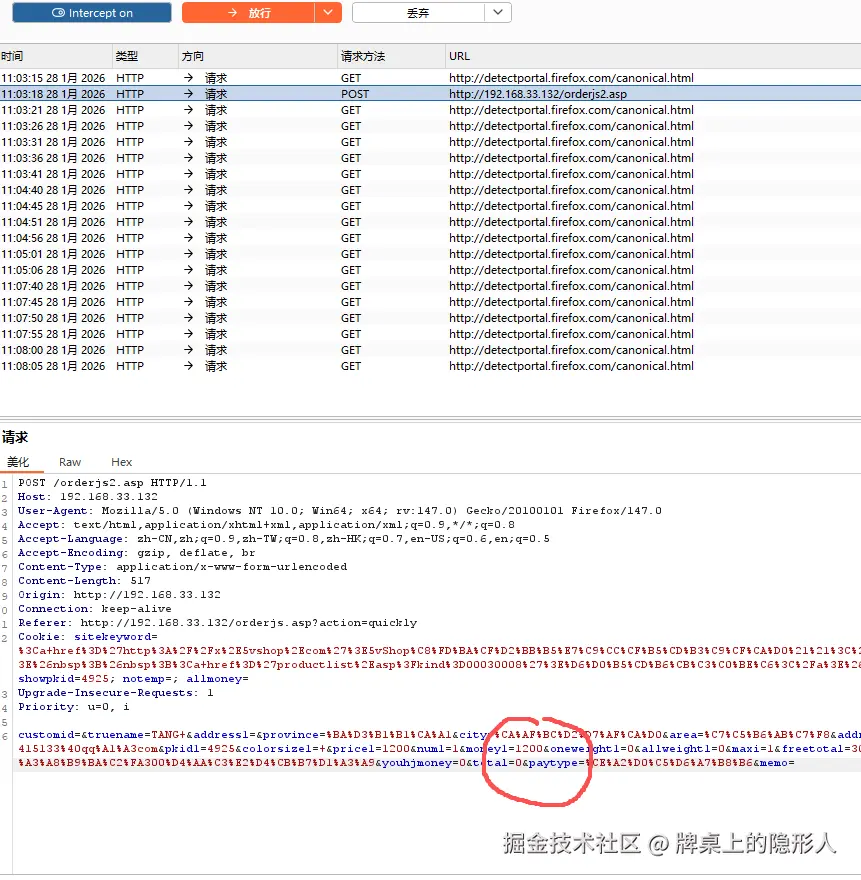861x880 pixels.
Task: Click the URL column header
Action: pos(460,56)
